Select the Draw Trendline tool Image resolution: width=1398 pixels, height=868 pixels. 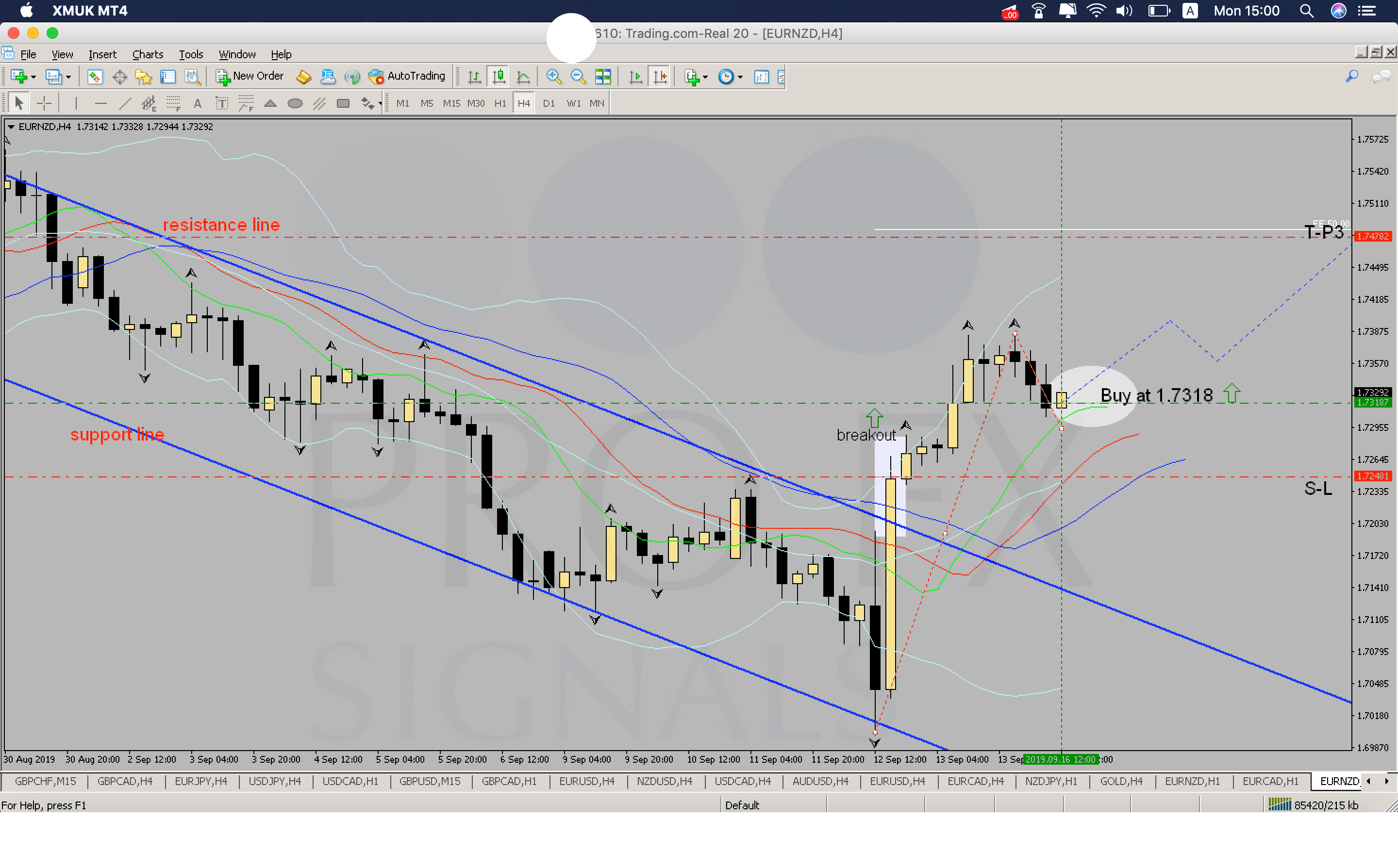tap(125, 103)
